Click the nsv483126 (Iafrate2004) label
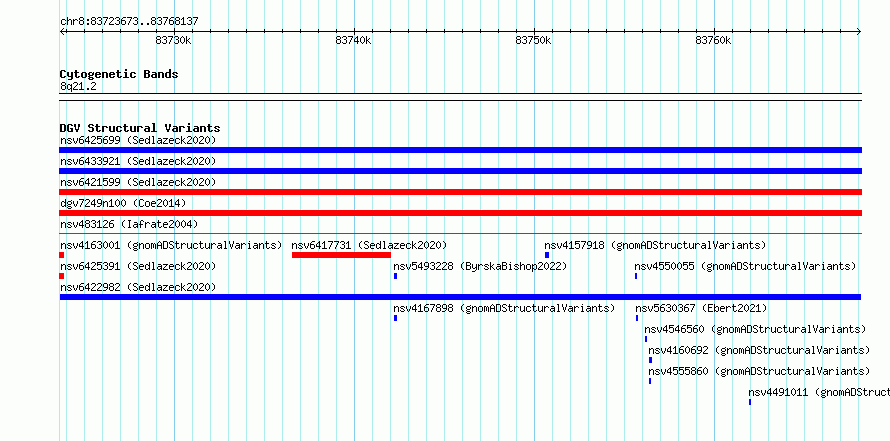890x441 pixels. pyautogui.click(x=129, y=224)
